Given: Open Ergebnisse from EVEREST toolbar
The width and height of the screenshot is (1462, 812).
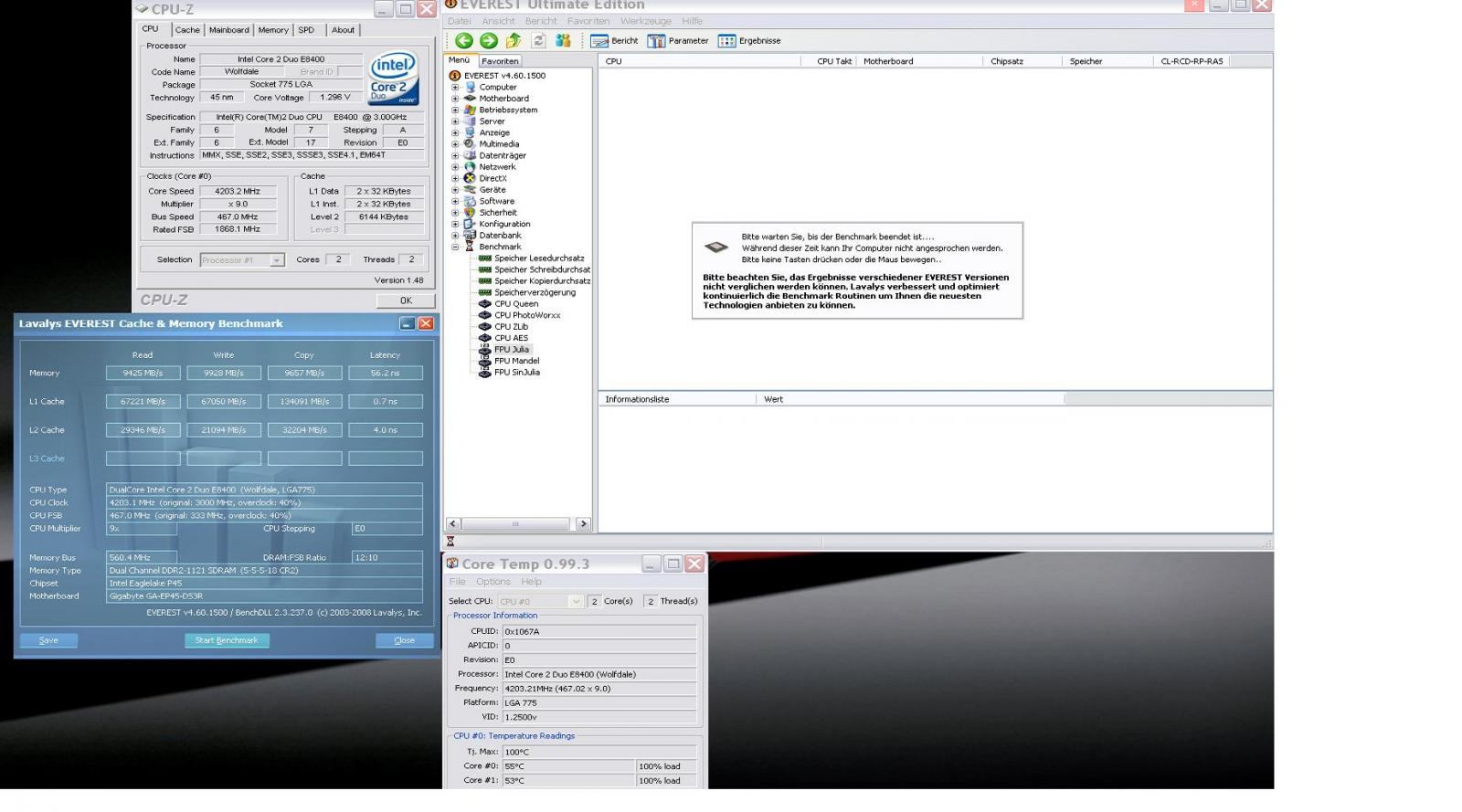Looking at the screenshot, I should (749, 41).
